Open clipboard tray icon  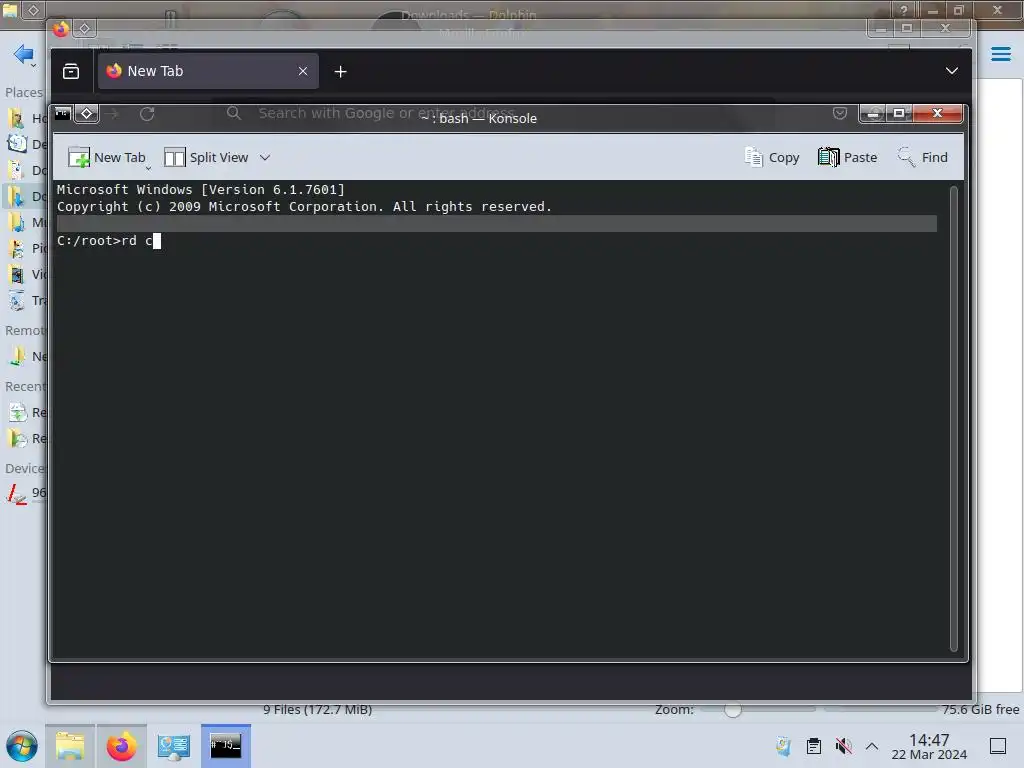813,746
